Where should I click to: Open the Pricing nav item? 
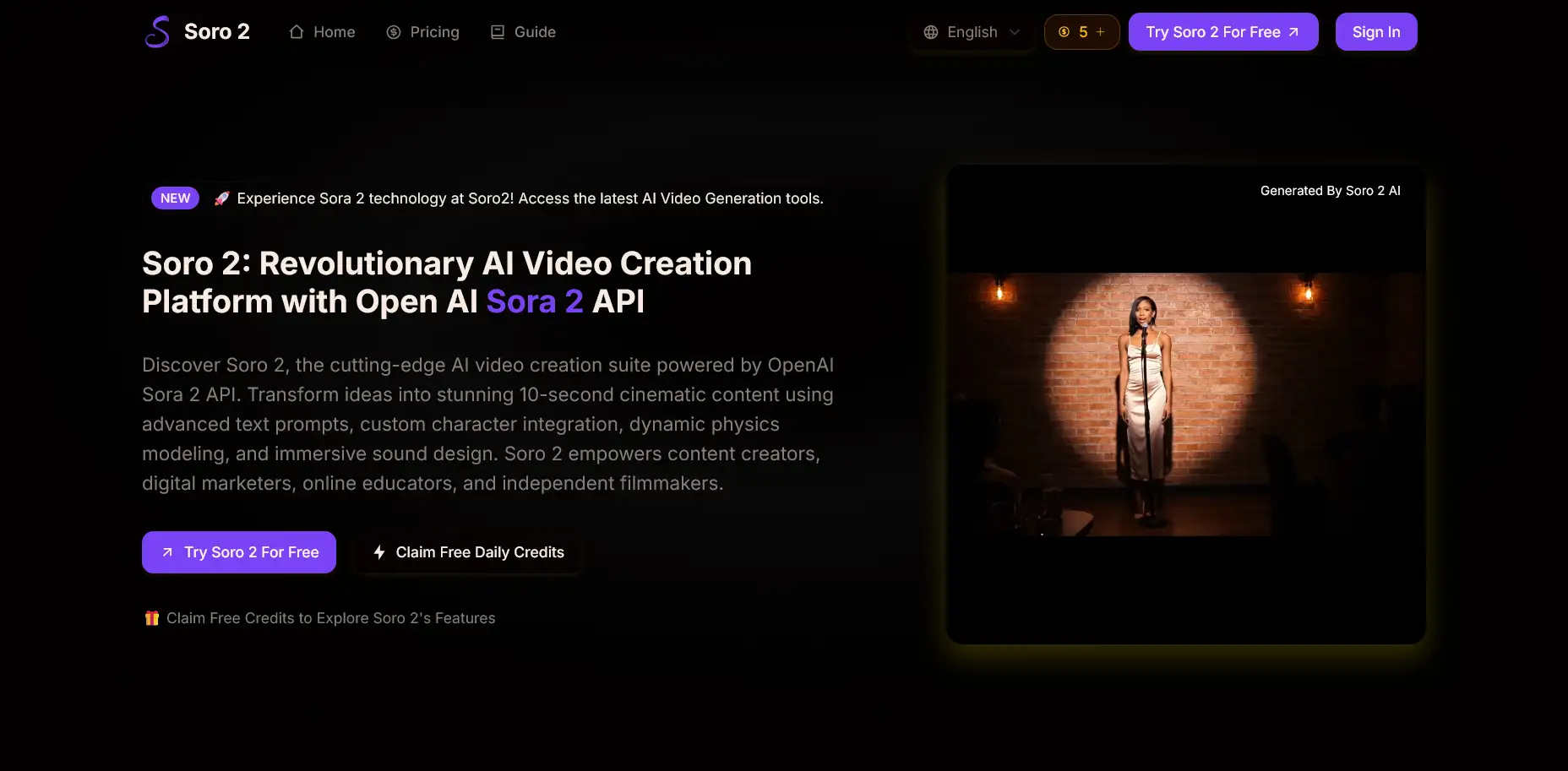coord(434,32)
